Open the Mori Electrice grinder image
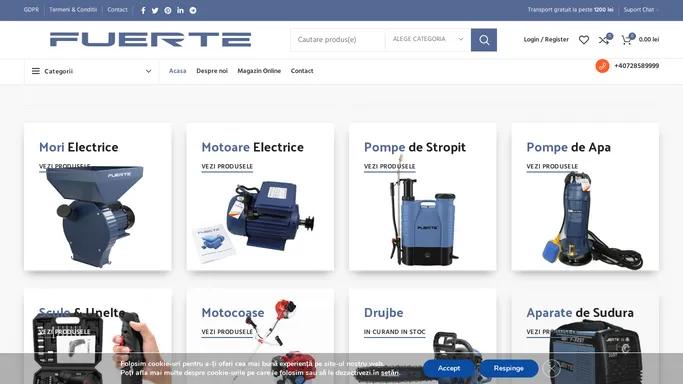Image resolution: width=683 pixels, height=384 pixels. pyautogui.click(x=95, y=216)
